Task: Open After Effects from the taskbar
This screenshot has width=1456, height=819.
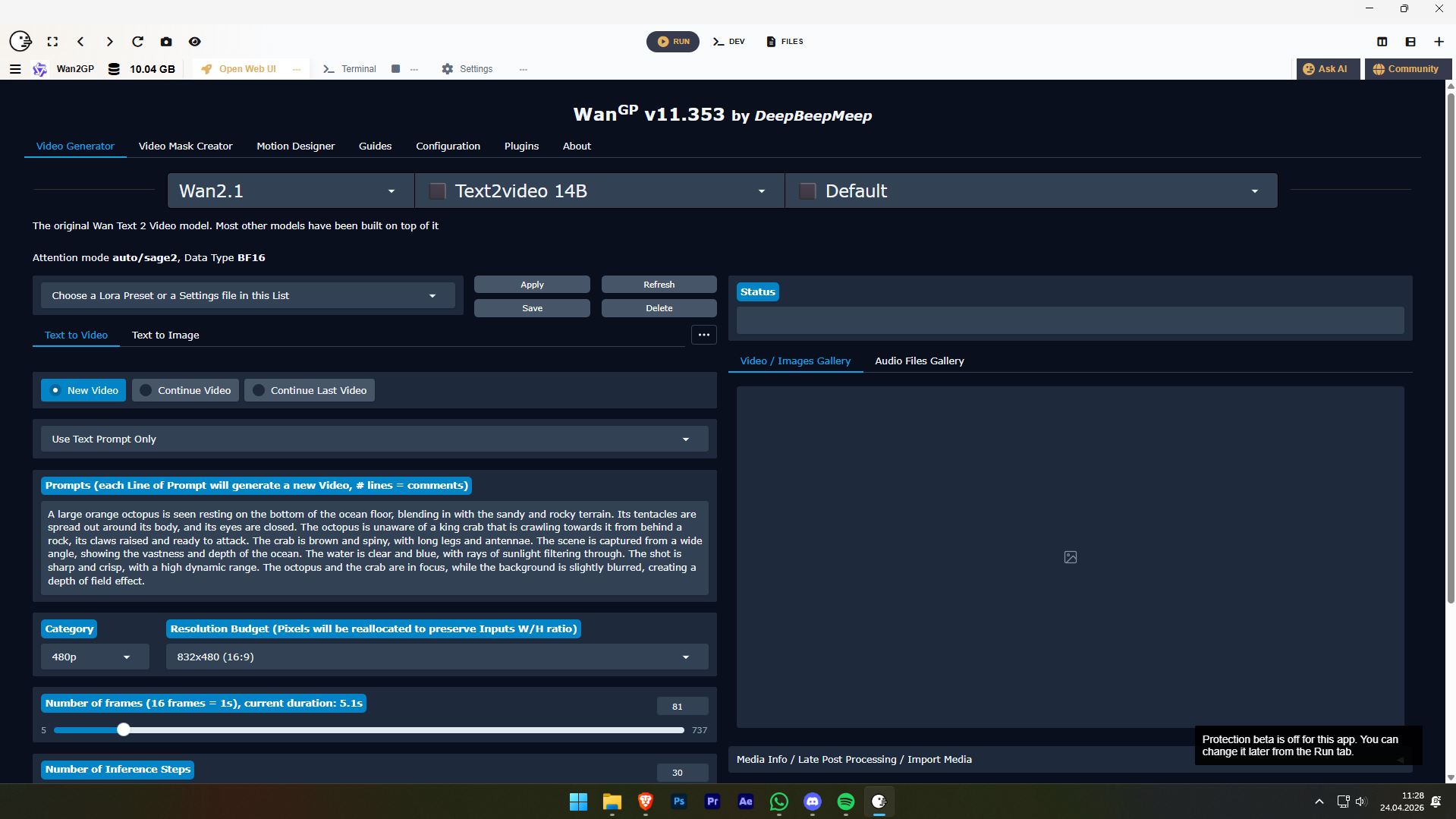Action: [x=746, y=802]
